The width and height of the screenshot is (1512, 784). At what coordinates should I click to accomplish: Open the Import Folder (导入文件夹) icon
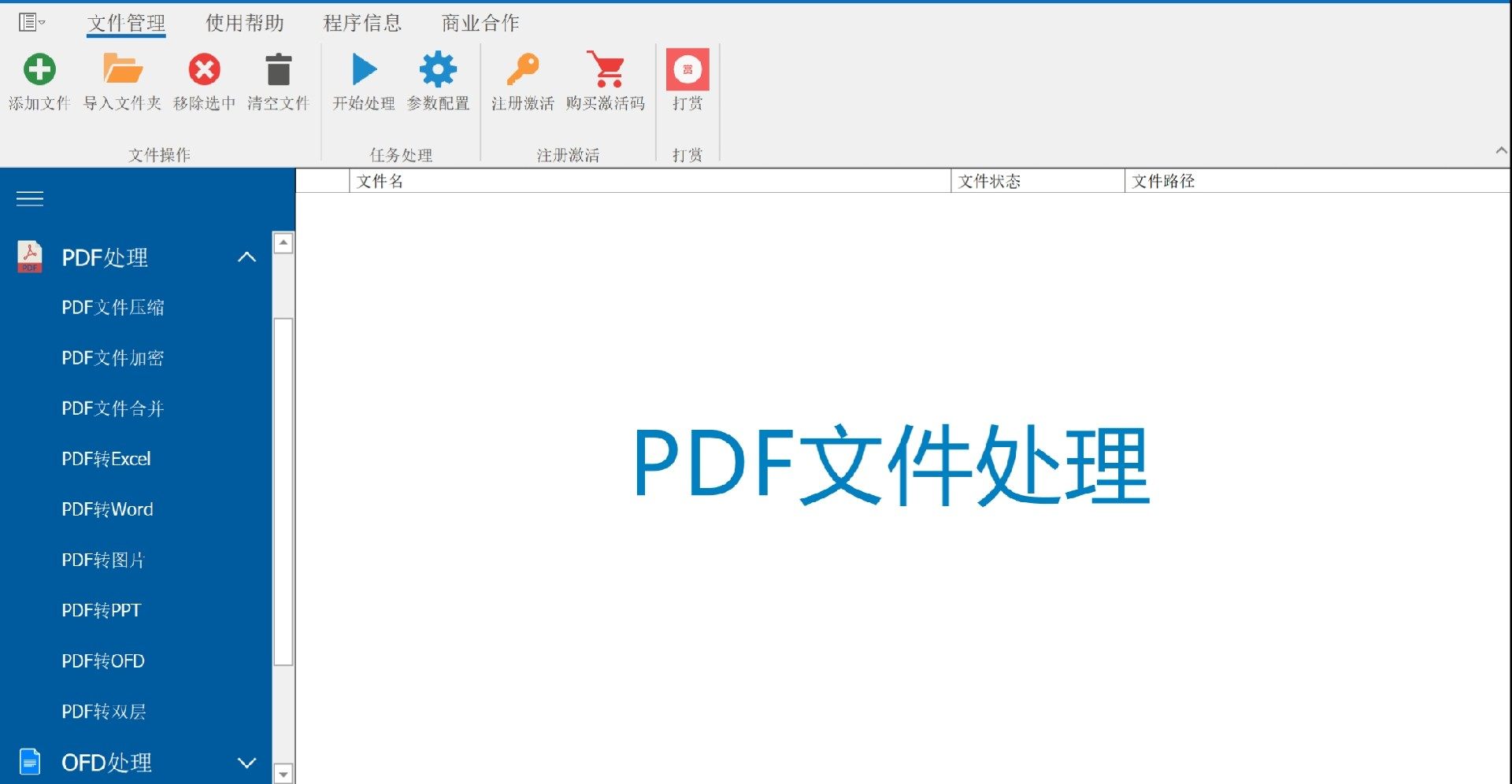point(122,69)
